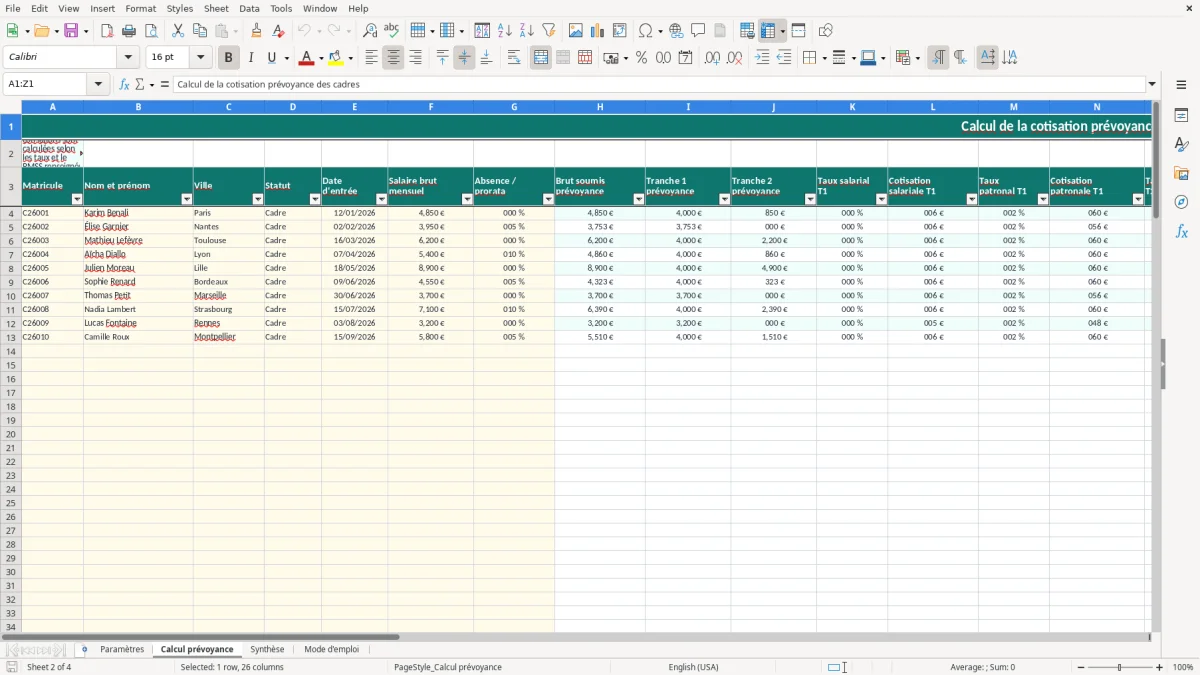Apply the red font color swatch
The height and width of the screenshot is (675, 1200).
point(307,58)
